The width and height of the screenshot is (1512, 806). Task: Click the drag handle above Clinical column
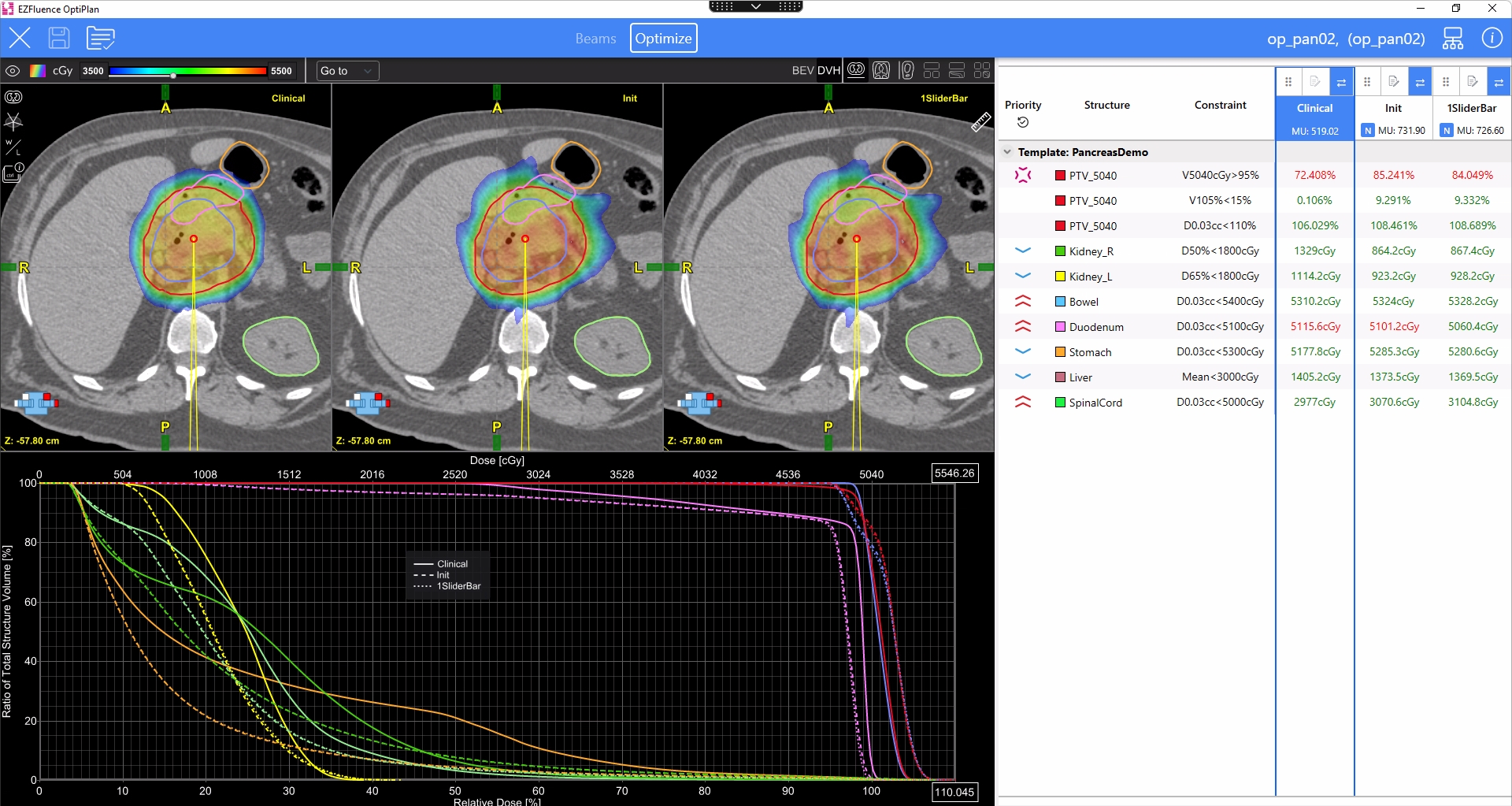coord(1288,82)
